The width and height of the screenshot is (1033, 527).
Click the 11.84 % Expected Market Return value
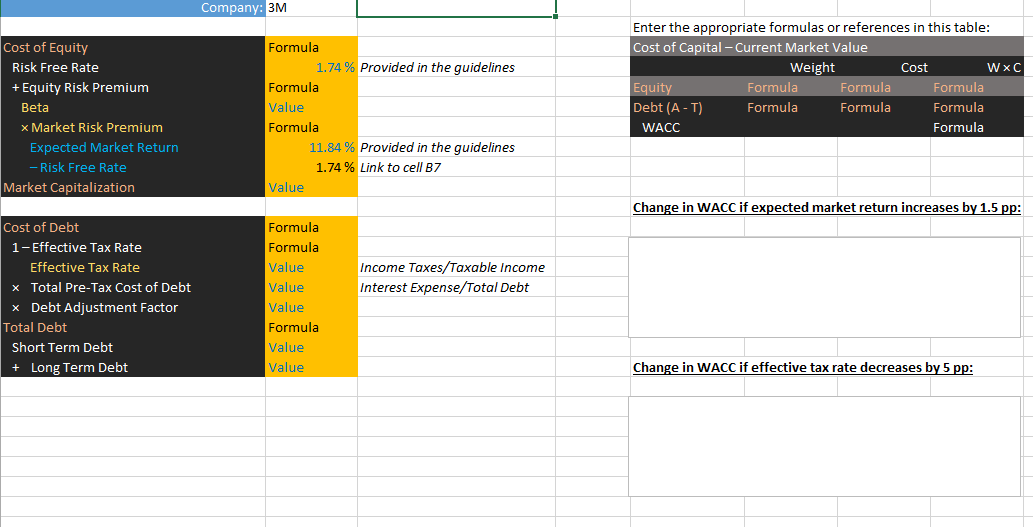pyautogui.click(x=311, y=148)
